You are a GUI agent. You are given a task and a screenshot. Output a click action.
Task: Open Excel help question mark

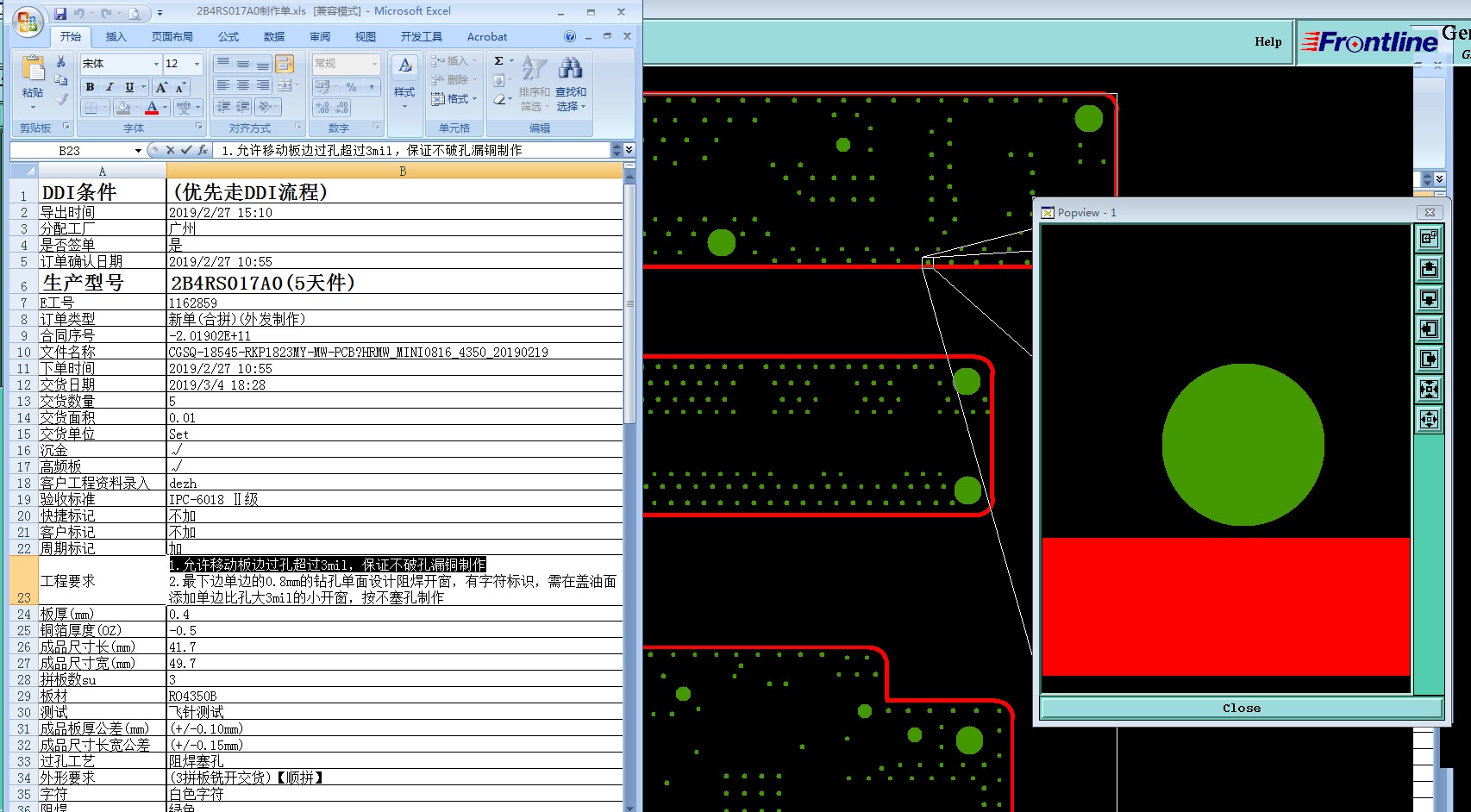pos(570,36)
